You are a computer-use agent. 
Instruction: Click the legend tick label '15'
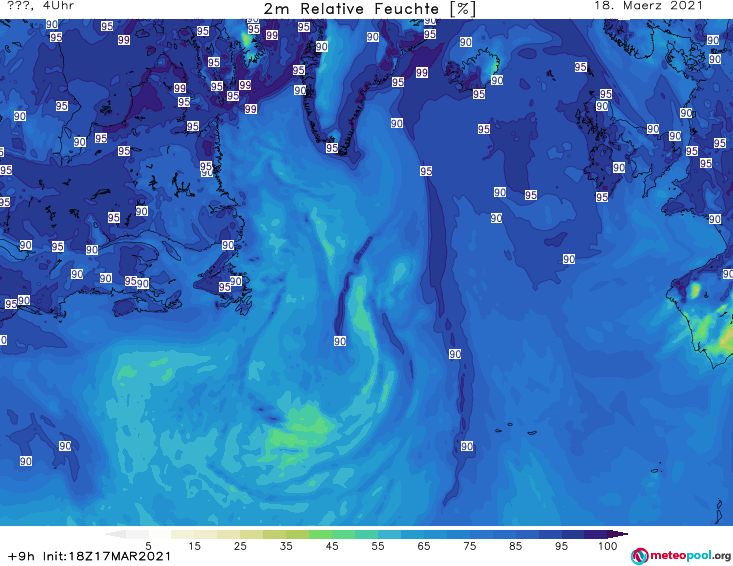pyautogui.click(x=194, y=546)
